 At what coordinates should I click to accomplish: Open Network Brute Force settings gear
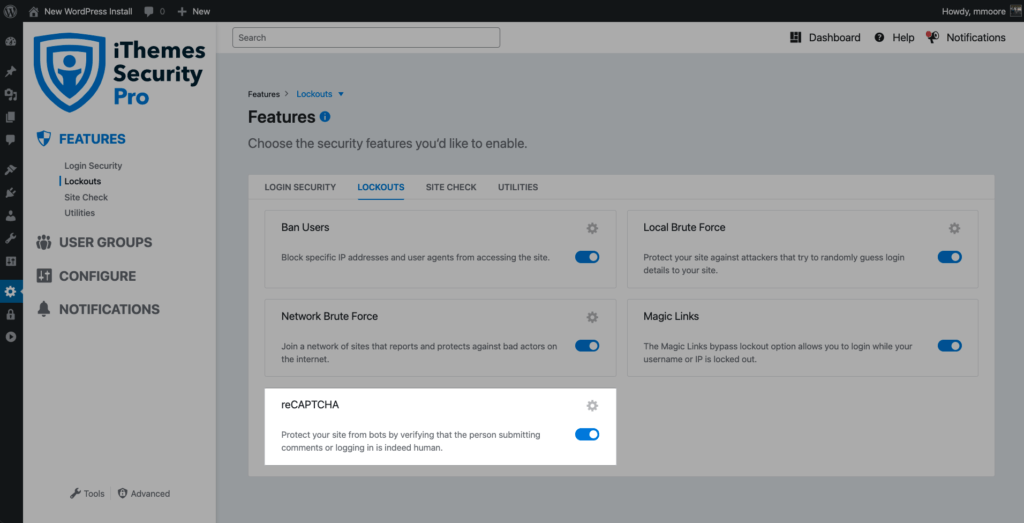point(592,317)
